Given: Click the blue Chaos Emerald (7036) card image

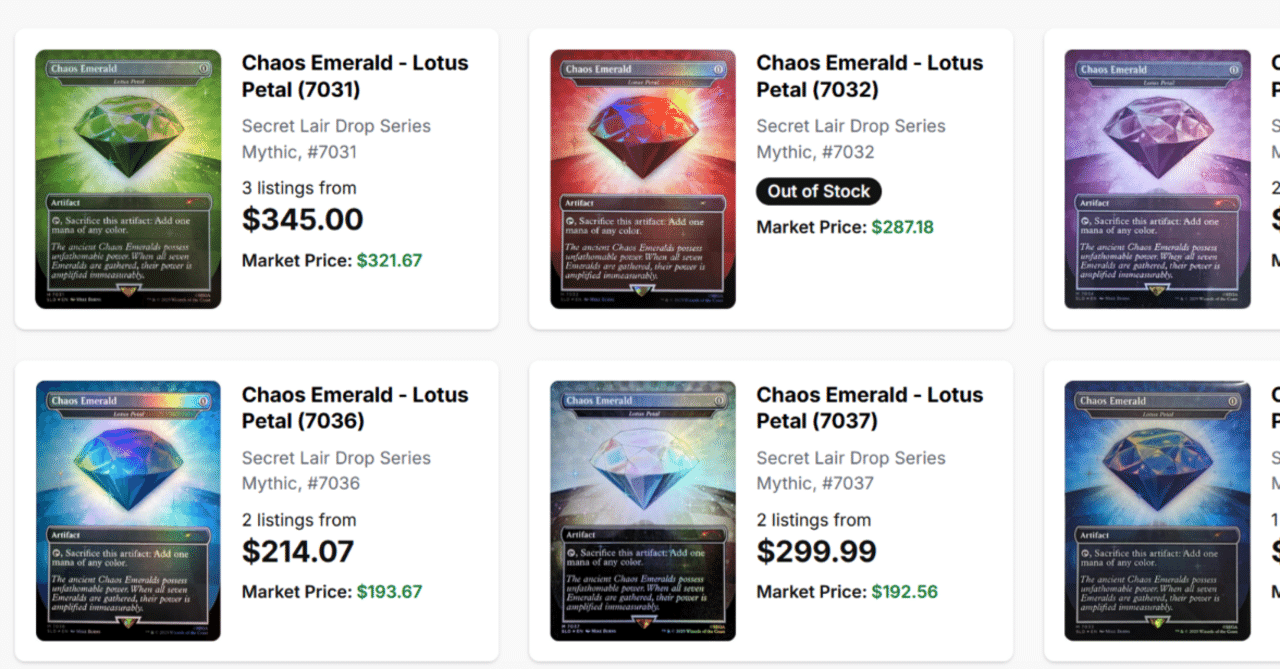Looking at the screenshot, I should coord(127,510).
